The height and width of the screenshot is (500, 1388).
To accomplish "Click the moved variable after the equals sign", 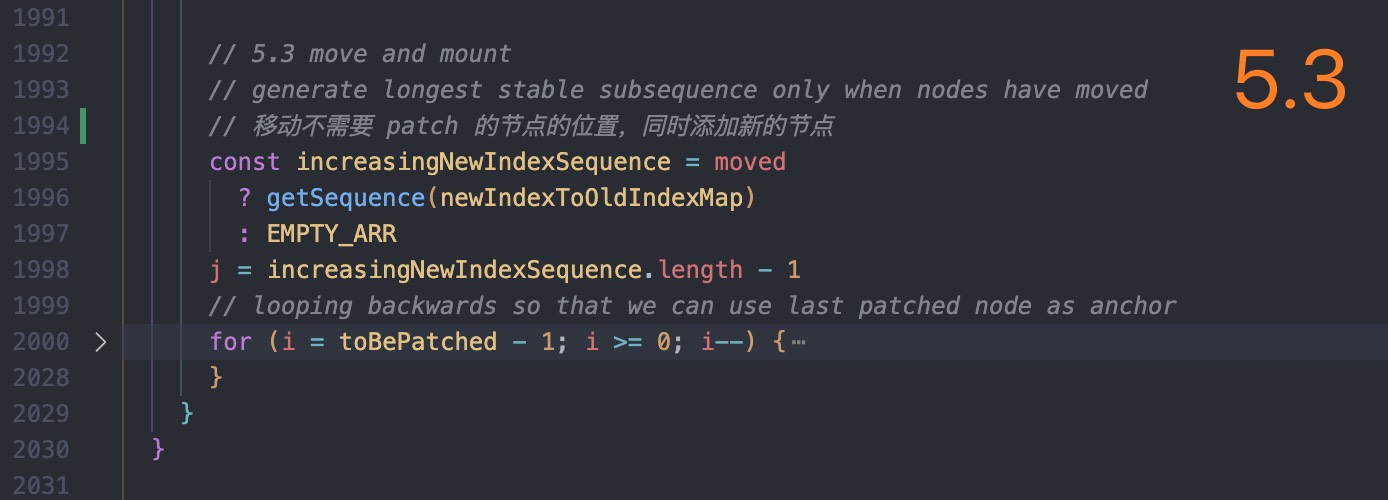I will click(x=750, y=162).
